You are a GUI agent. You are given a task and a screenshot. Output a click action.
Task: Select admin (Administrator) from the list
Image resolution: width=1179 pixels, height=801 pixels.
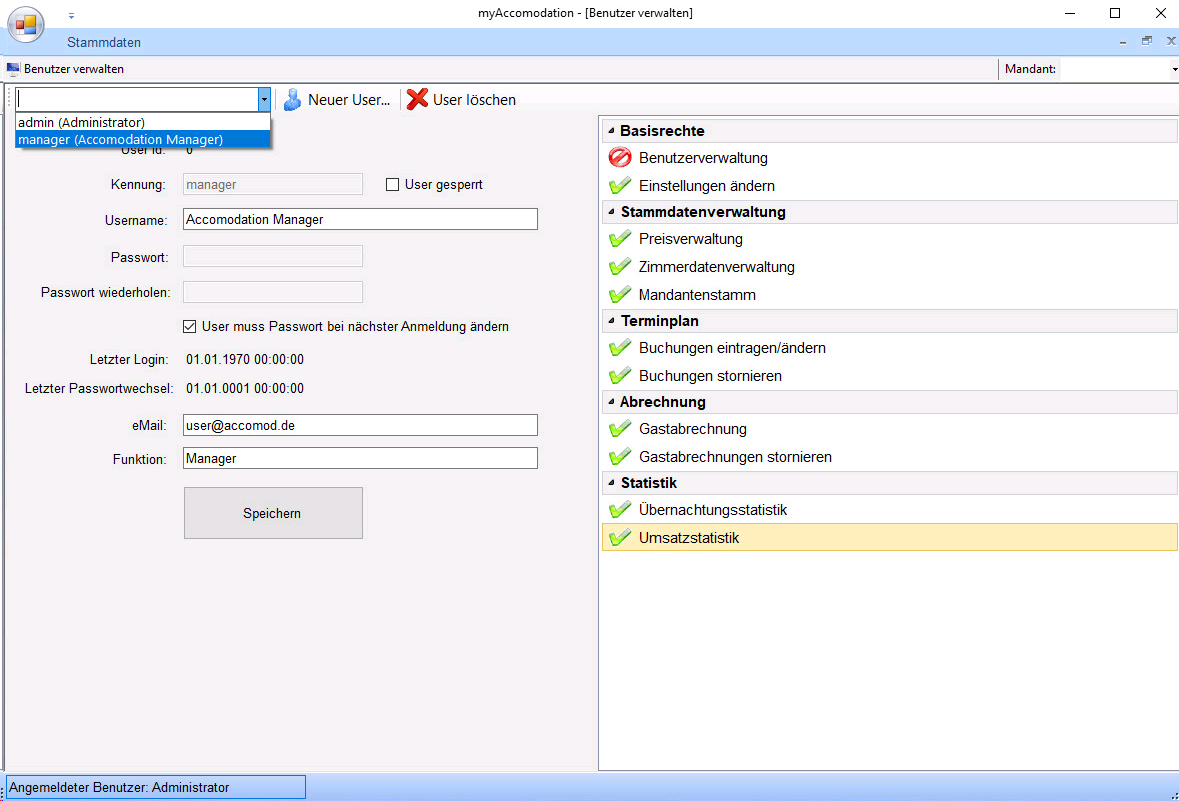82,123
